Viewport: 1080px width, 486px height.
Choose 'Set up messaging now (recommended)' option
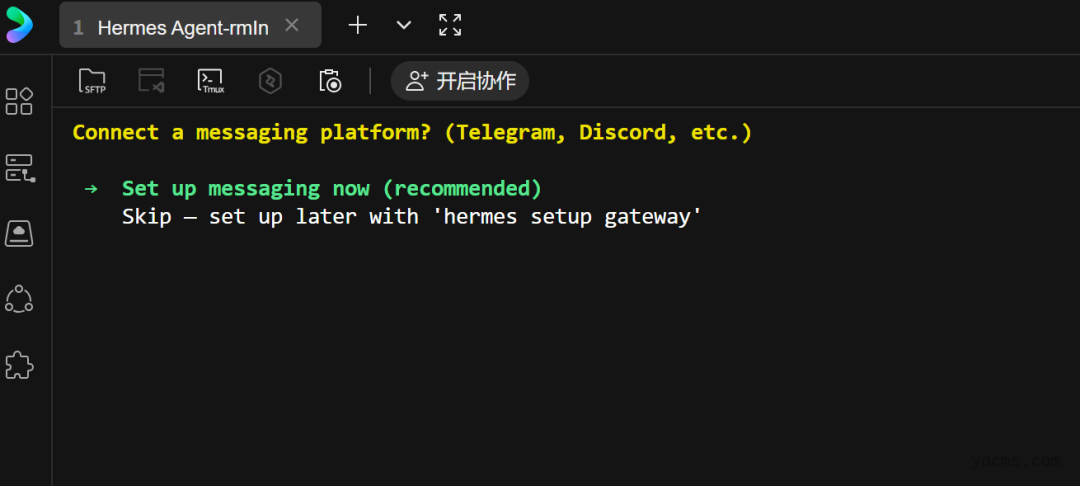(331, 188)
